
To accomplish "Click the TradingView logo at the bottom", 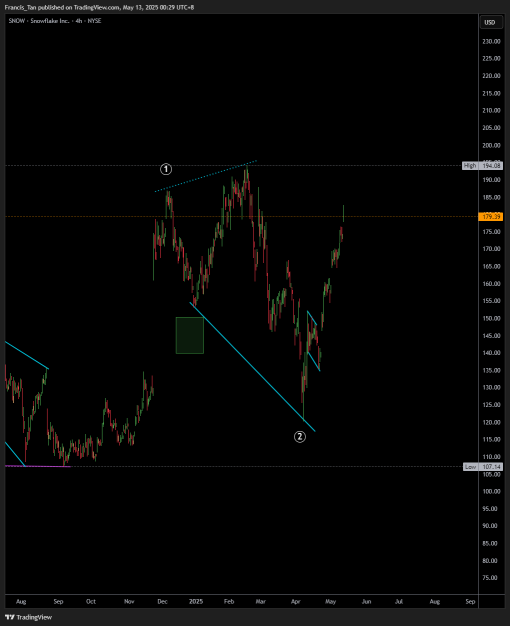I will 28,617.
